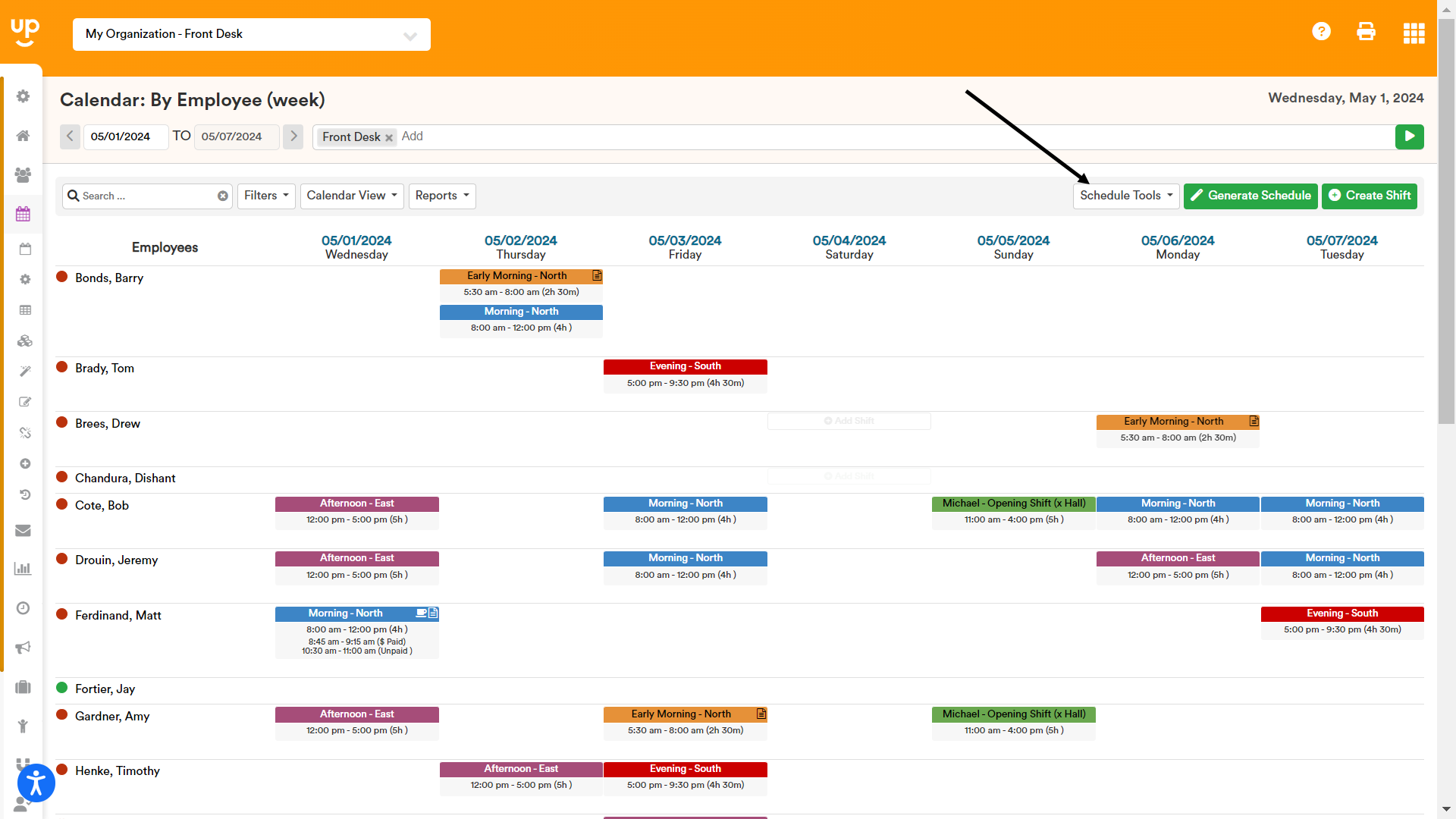Click the Reports chart icon in sidebar
Screen dimensions: 1456x819
click(22, 568)
